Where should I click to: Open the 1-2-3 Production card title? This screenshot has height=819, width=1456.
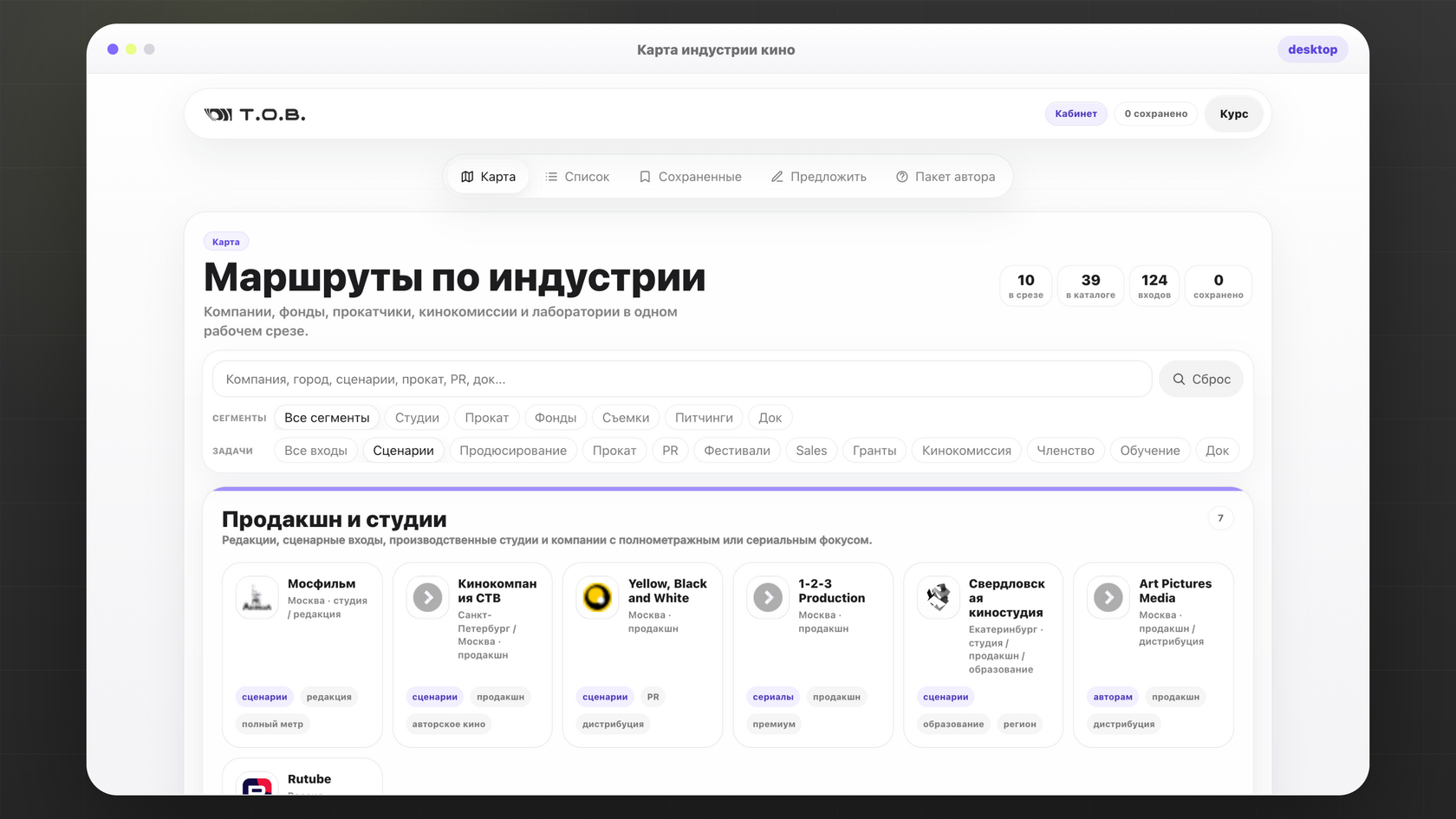coord(832,591)
